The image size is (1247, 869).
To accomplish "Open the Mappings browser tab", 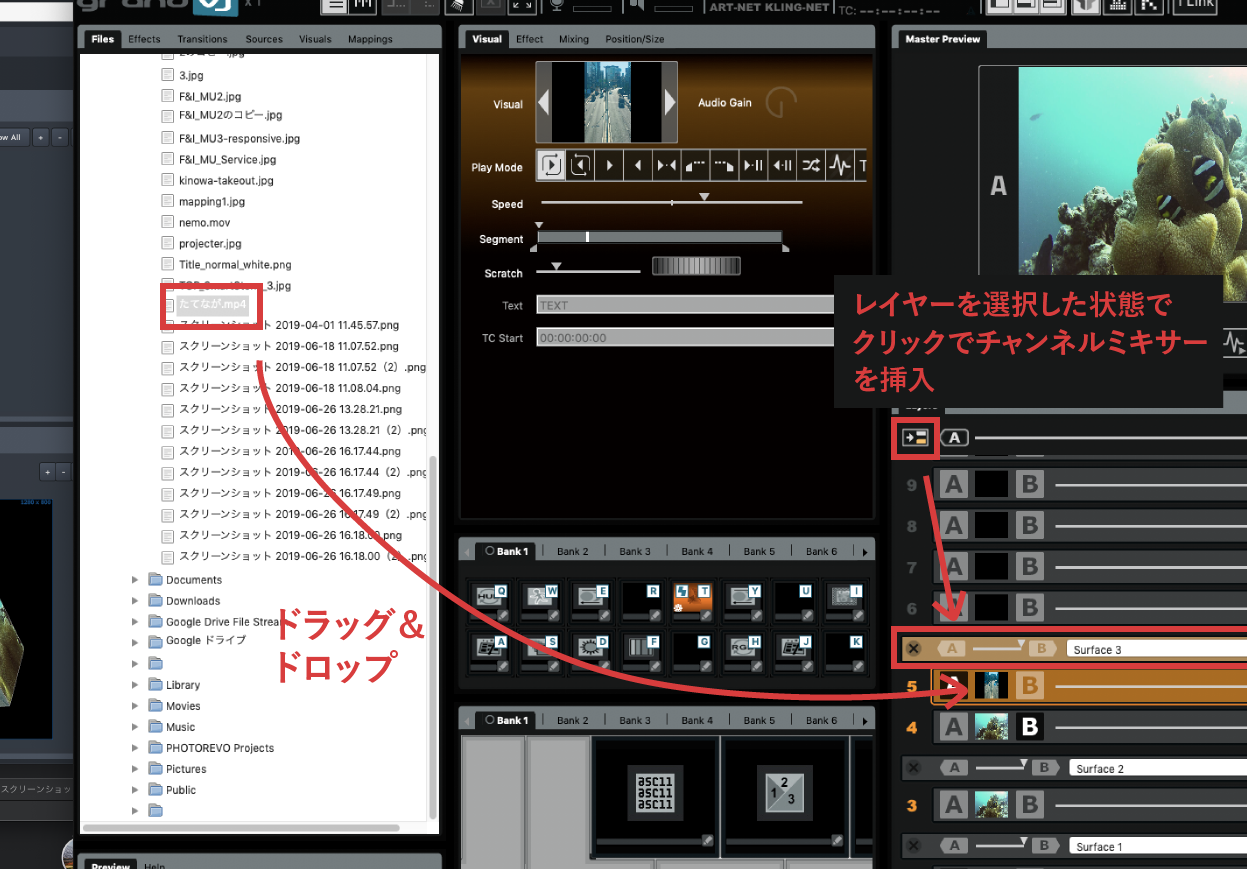I will 370,39.
